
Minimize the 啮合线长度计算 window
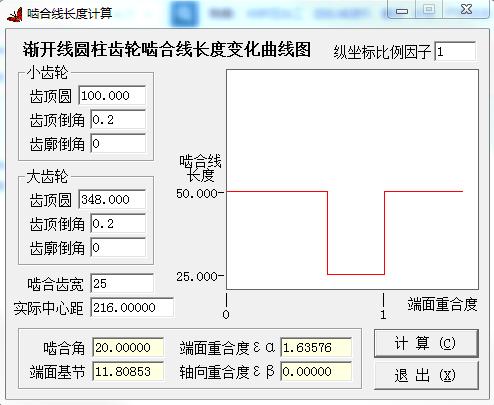click(x=402, y=10)
